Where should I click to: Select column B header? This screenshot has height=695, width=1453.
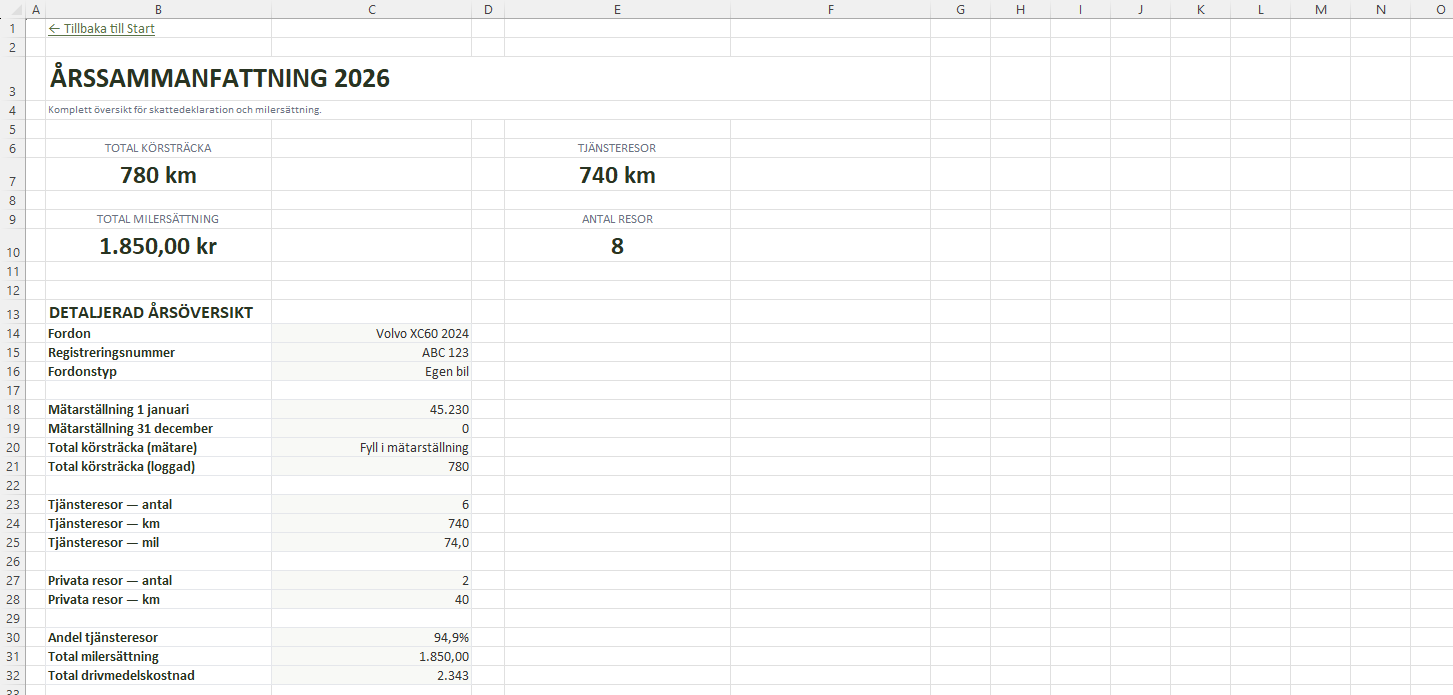(x=158, y=9)
